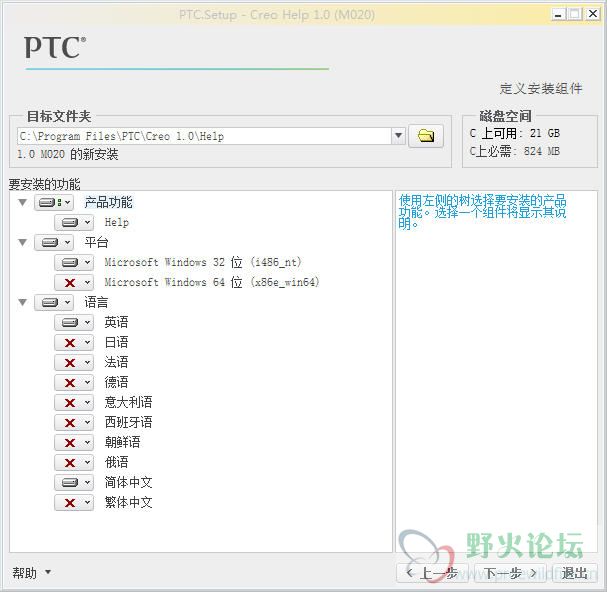Collapse the 语言 tree node
The image size is (607, 592).
(22, 302)
